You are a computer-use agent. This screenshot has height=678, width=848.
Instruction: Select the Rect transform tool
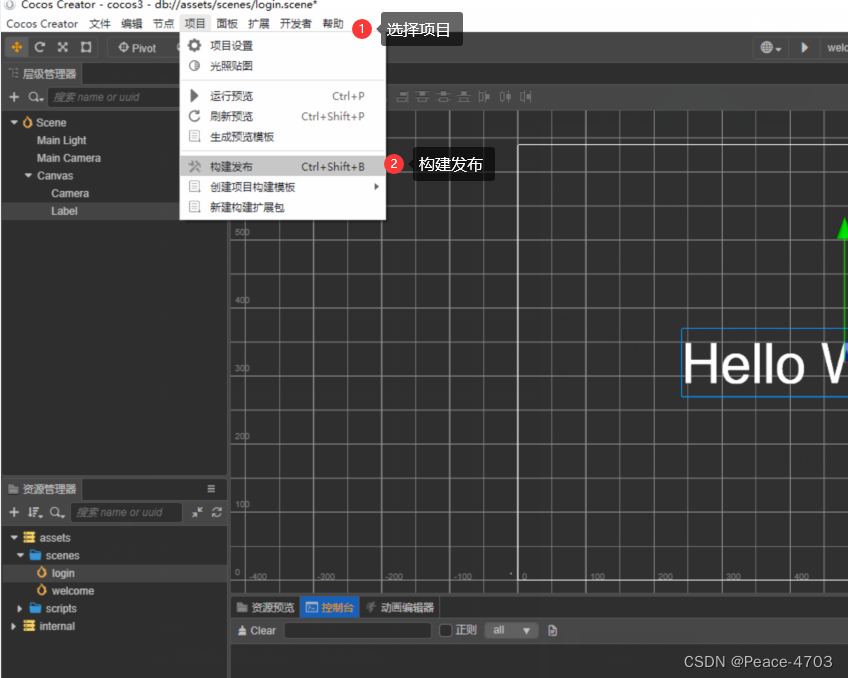coord(86,47)
